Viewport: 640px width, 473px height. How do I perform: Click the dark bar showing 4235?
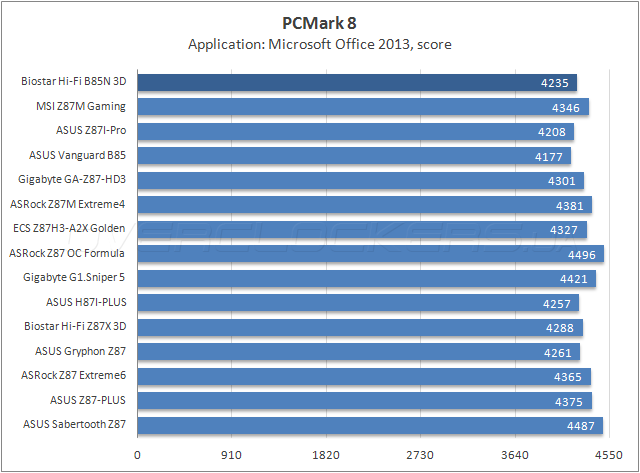357,83
